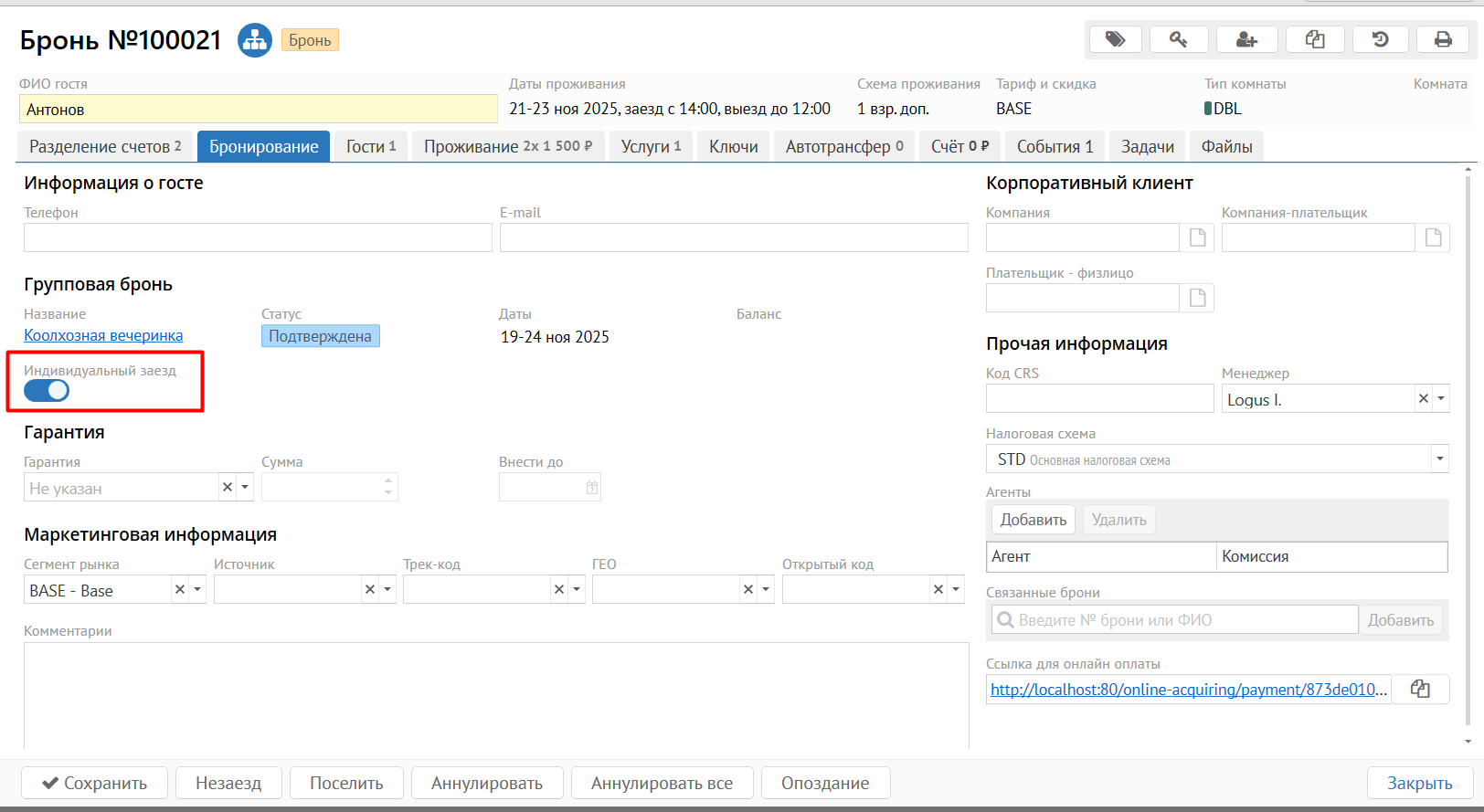Viewport: 1484px width, 812px height.
Task: Click the tags icon button
Action: click(1115, 39)
